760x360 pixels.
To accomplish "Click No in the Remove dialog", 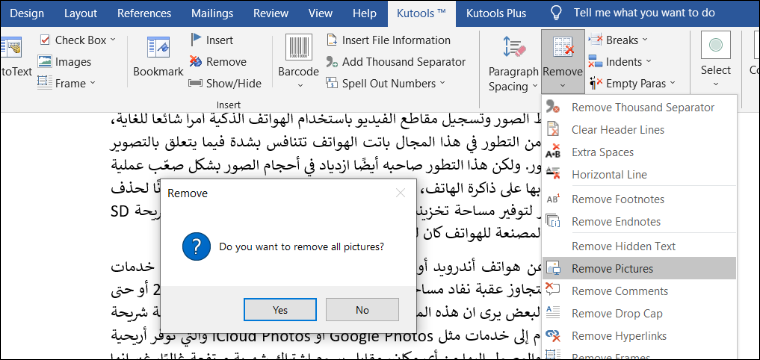I will tap(362, 310).
